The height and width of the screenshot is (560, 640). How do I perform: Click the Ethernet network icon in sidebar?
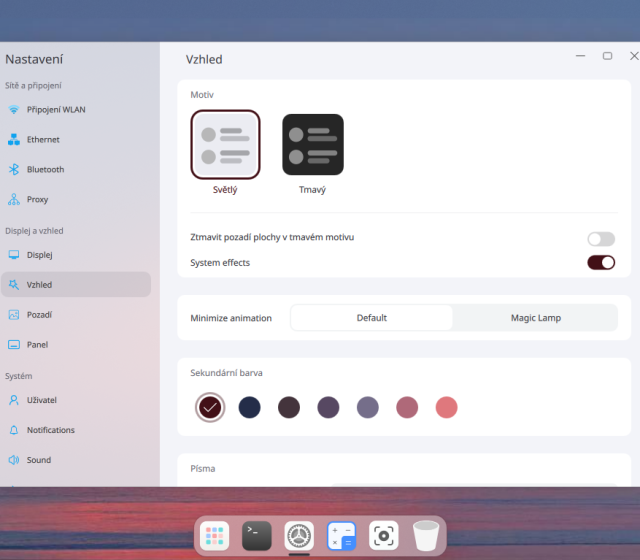pyautogui.click(x=14, y=140)
